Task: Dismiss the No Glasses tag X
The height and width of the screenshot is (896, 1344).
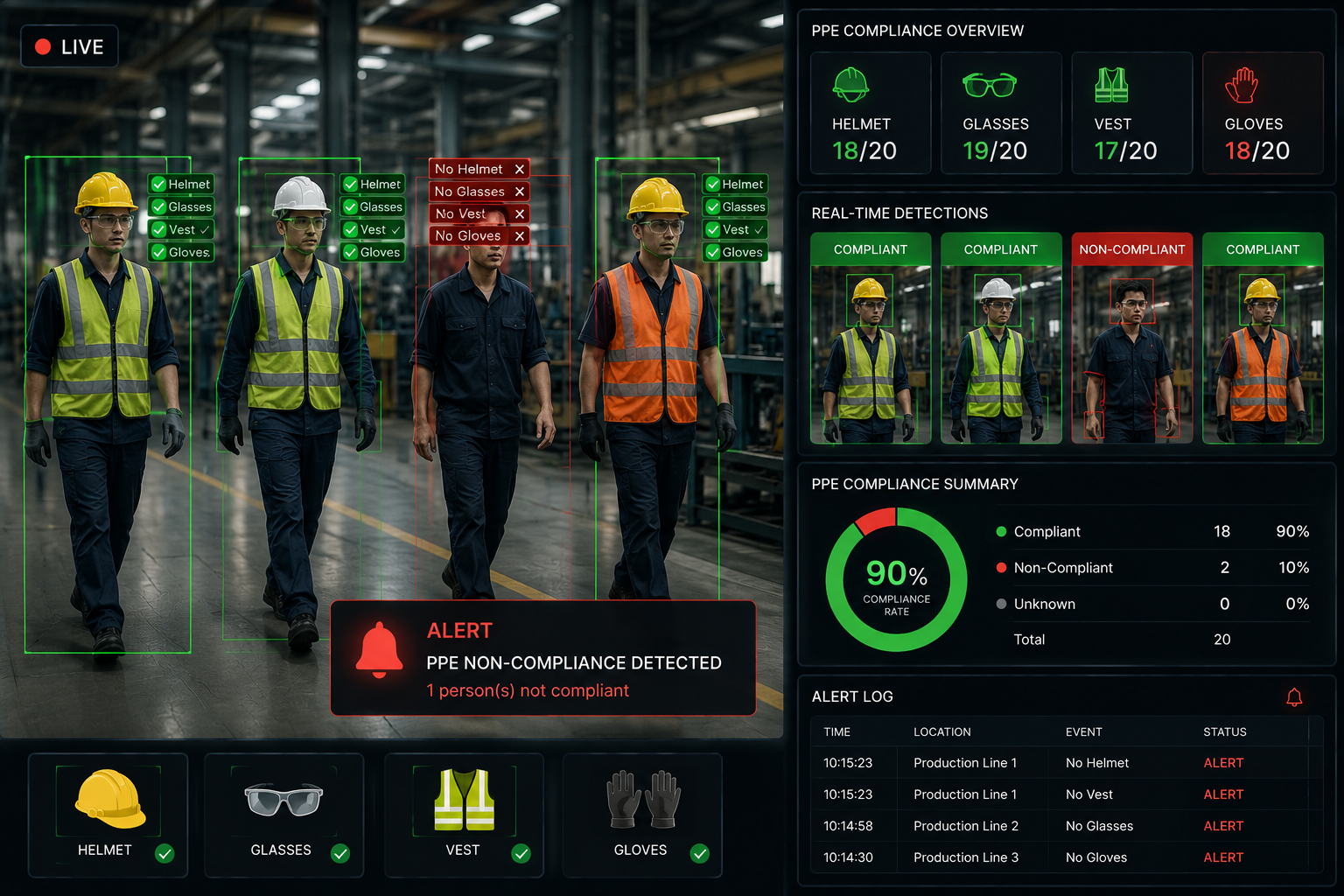Action: [520, 192]
